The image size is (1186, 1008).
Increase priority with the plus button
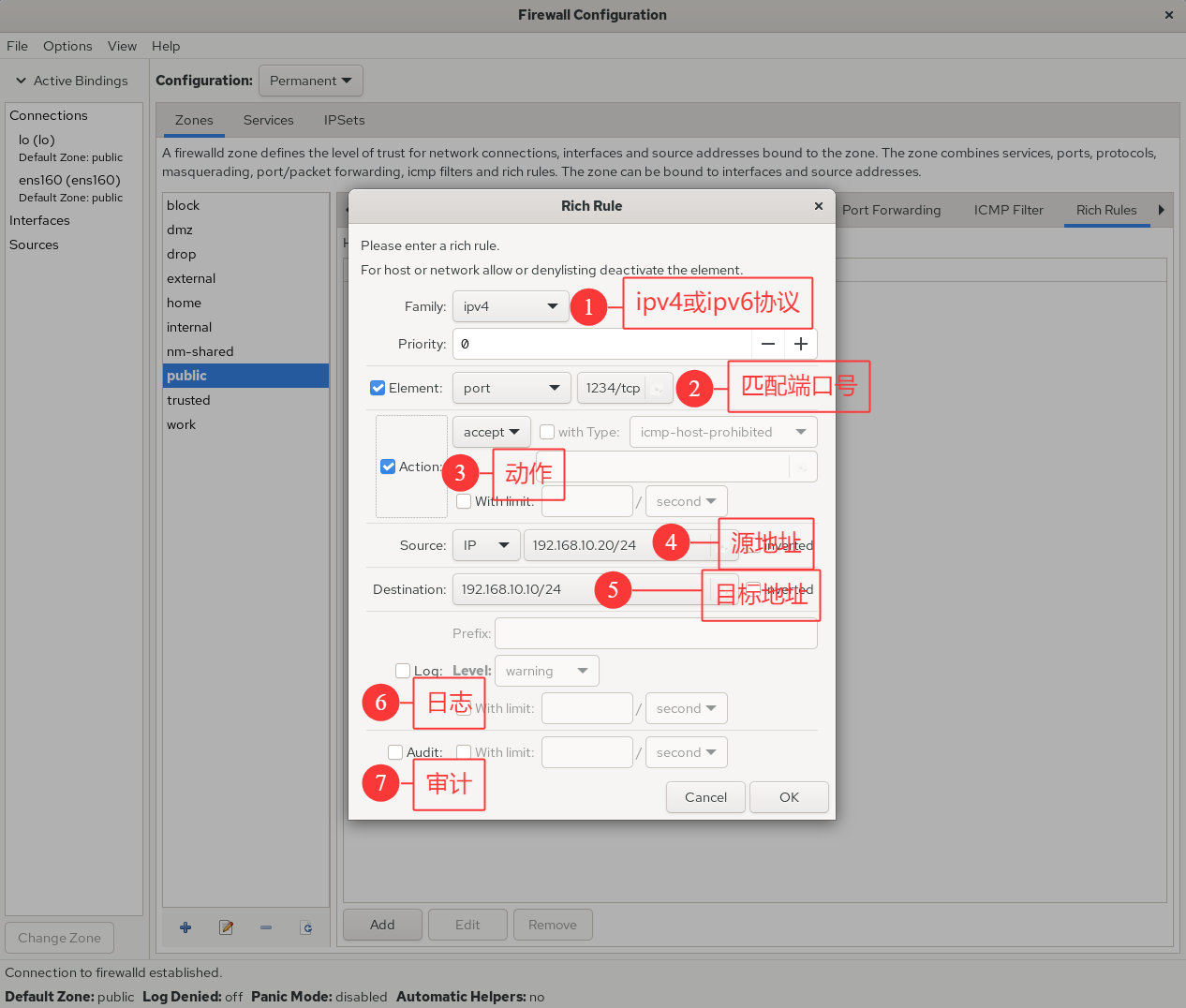(801, 344)
